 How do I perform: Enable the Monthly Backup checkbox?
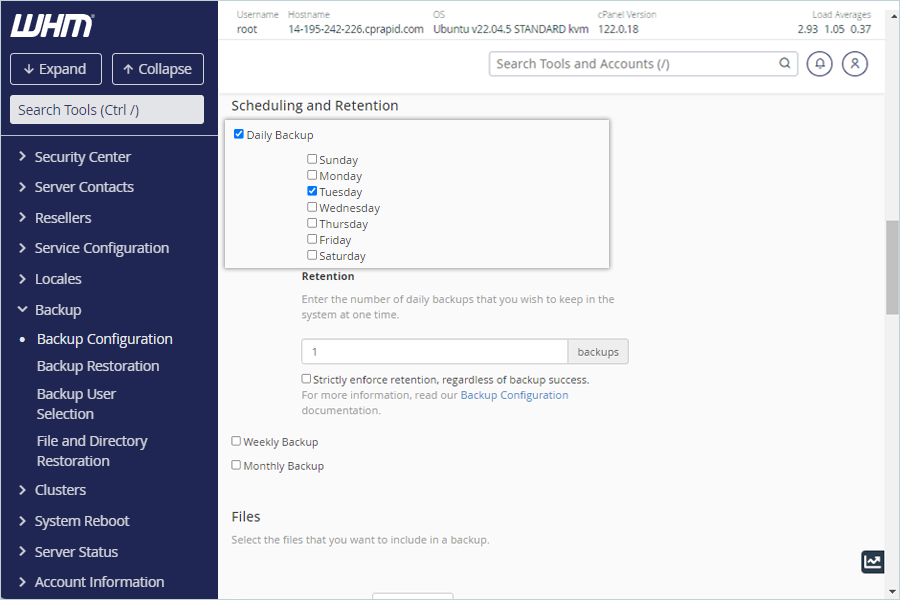click(236, 465)
